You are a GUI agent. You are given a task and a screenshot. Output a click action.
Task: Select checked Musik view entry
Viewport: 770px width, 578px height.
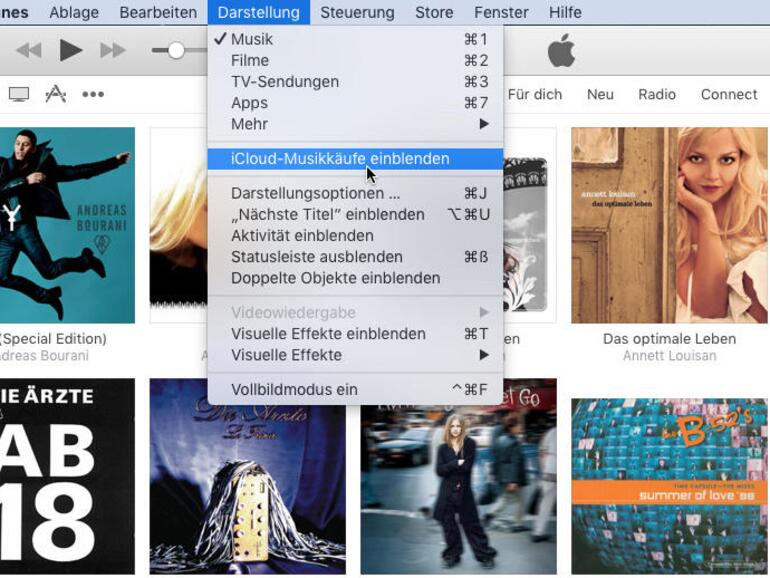pyautogui.click(x=356, y=39)
